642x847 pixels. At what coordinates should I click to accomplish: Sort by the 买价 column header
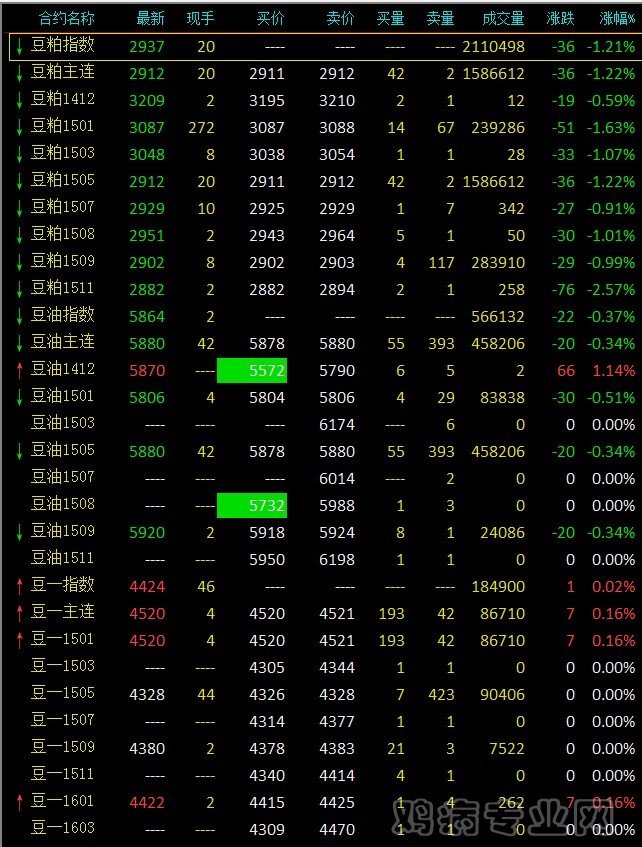coord(270,19)
